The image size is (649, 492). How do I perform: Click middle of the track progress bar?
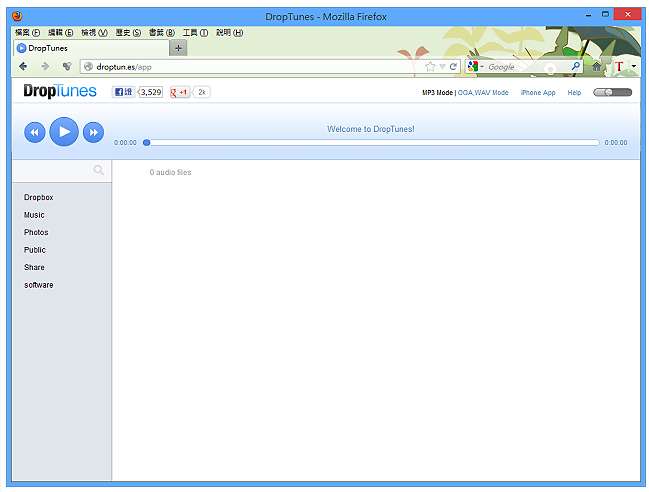click(x=371, y=143)
